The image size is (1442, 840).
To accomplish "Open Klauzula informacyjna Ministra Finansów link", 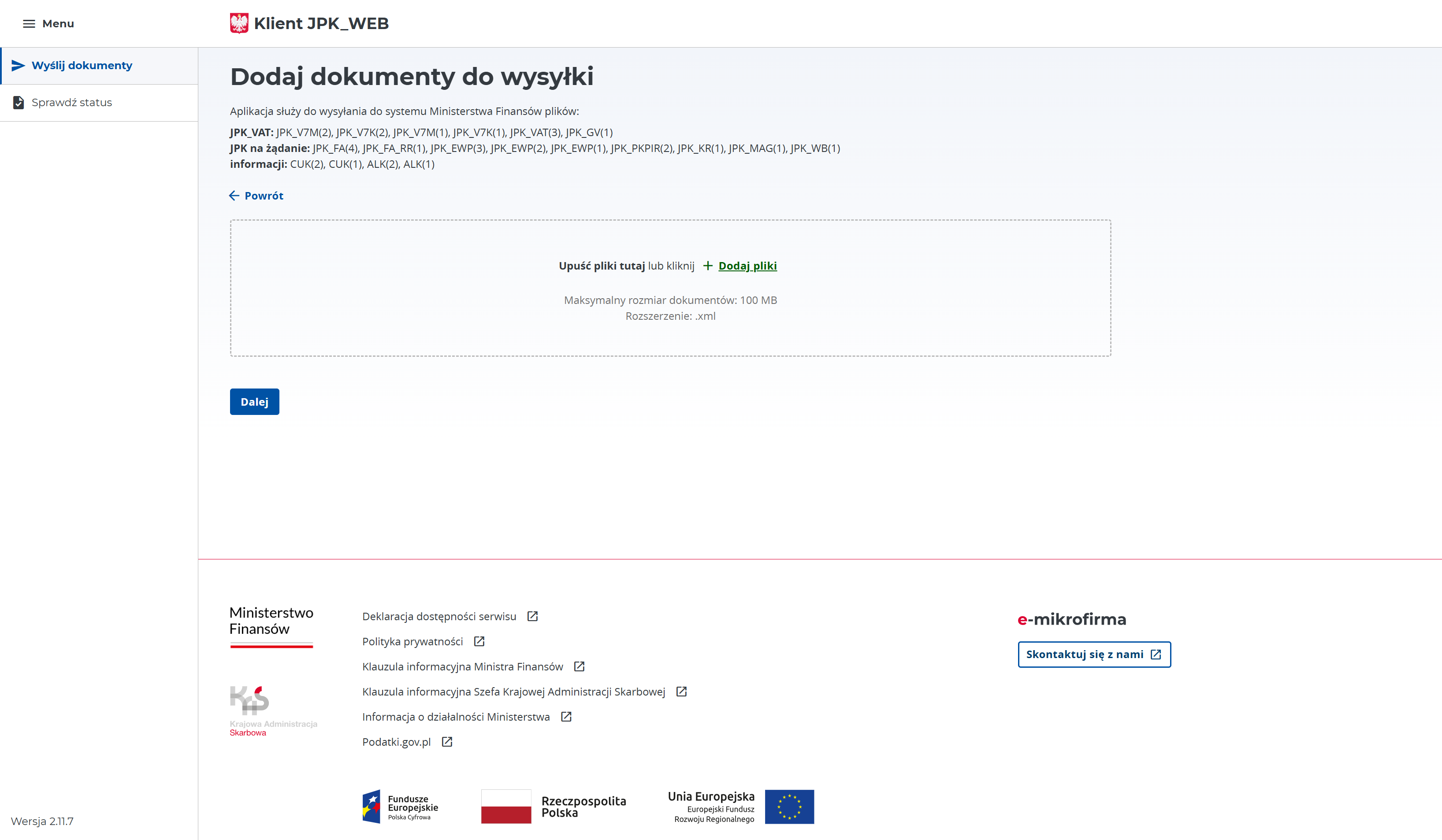I will [x=462, y=667].
